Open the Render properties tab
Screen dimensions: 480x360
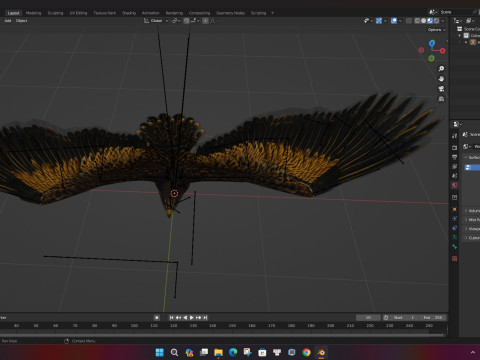coord(455,147)
